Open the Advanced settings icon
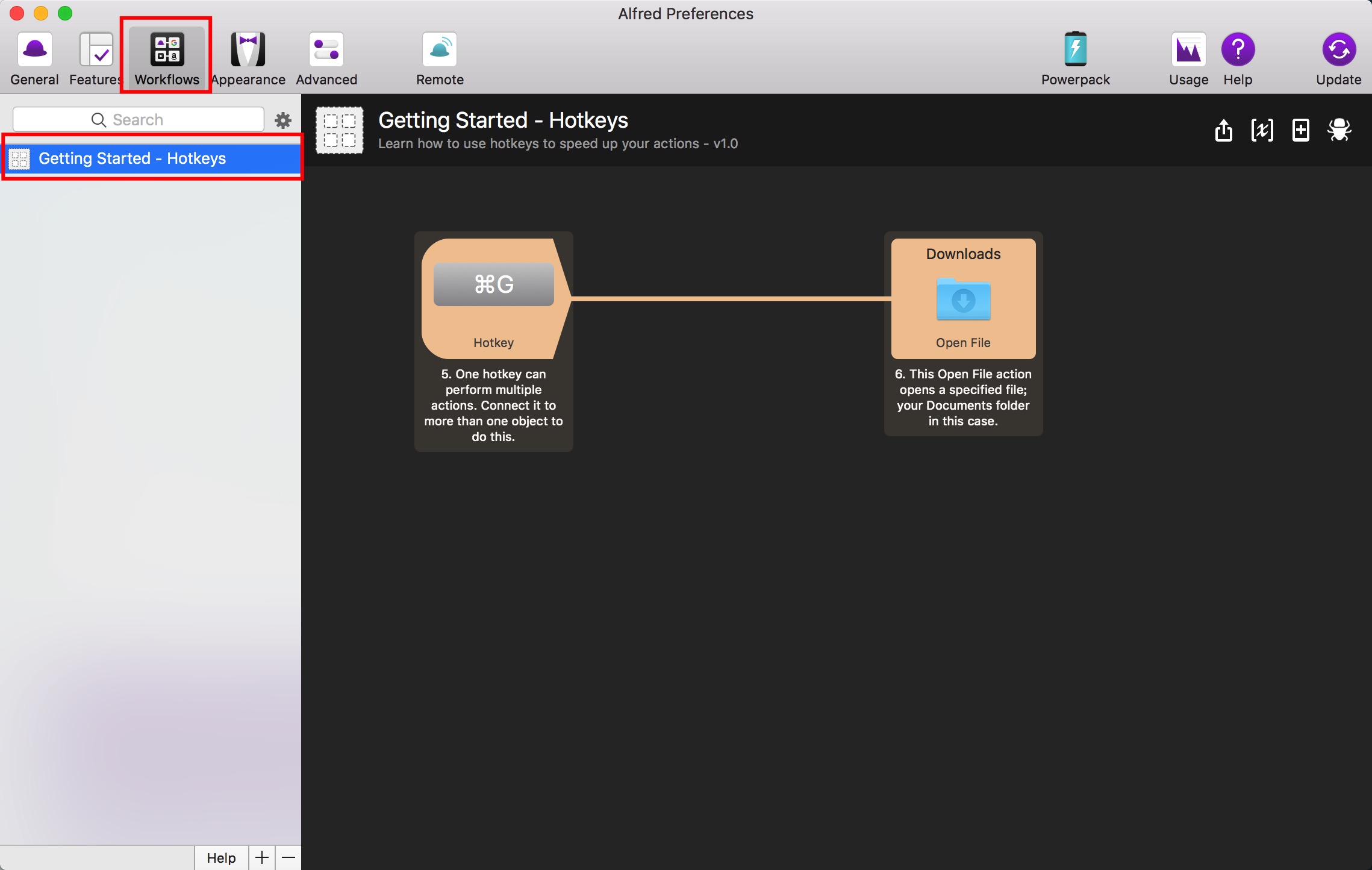This screenshot has width=1372, height=870. pos(326,58)
